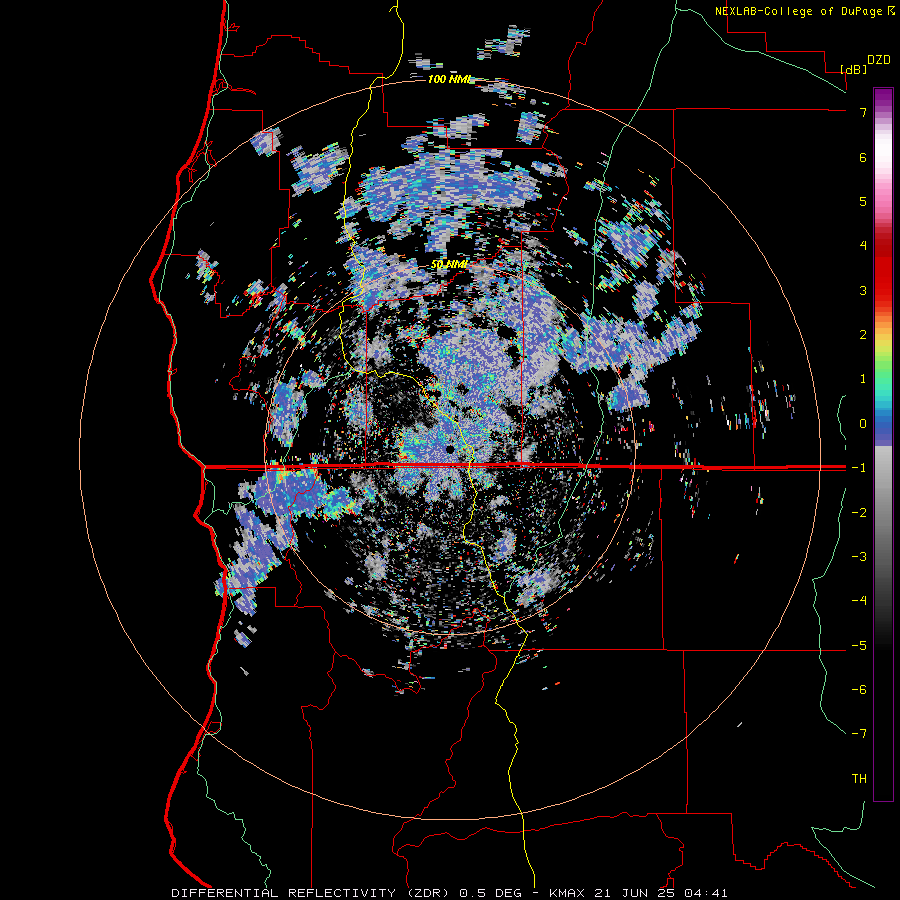Click the scale value -7 on the legend

click(859, 734)
